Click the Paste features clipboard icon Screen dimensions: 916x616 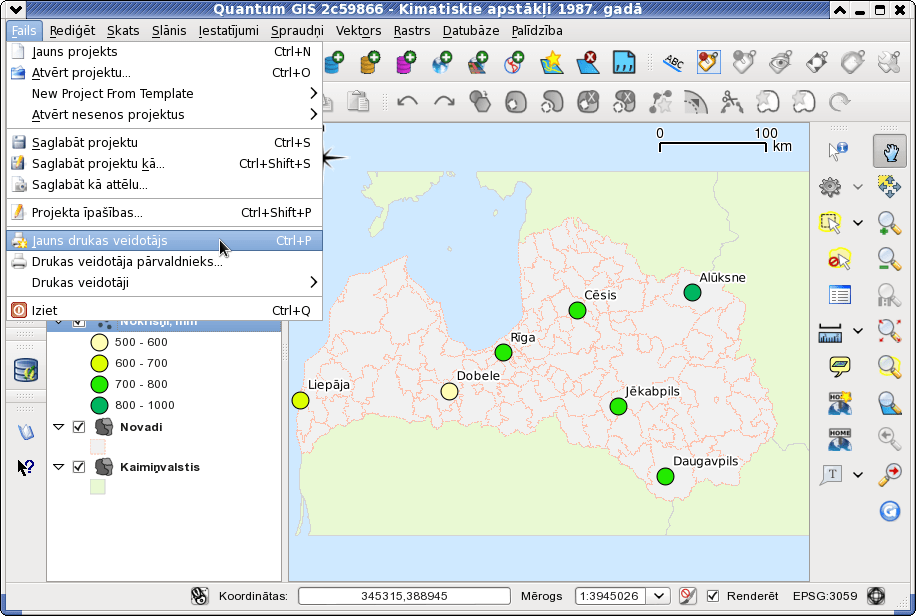pos(358,102)
